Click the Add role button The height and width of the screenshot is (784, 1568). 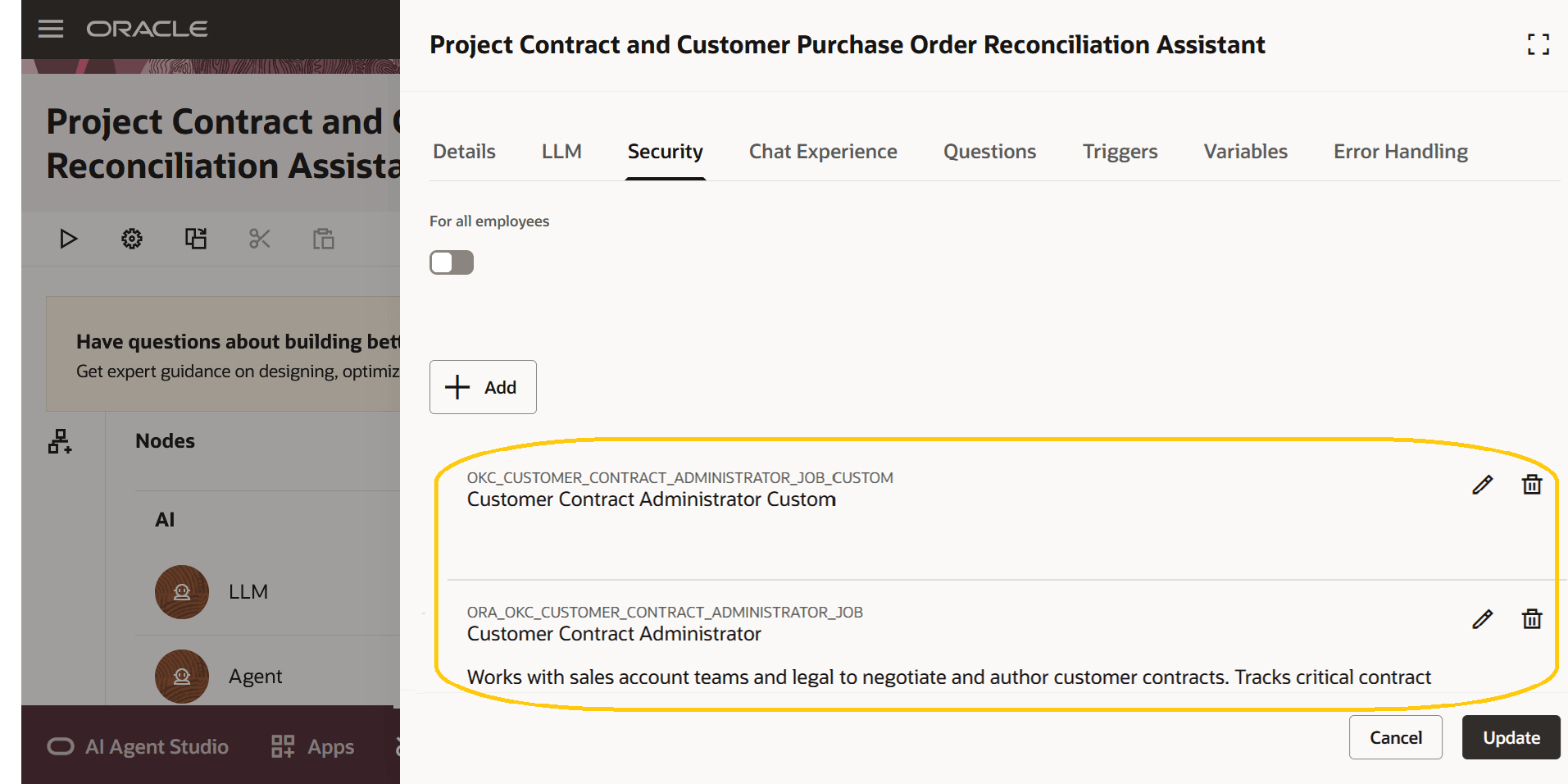(x=483, y=387)
